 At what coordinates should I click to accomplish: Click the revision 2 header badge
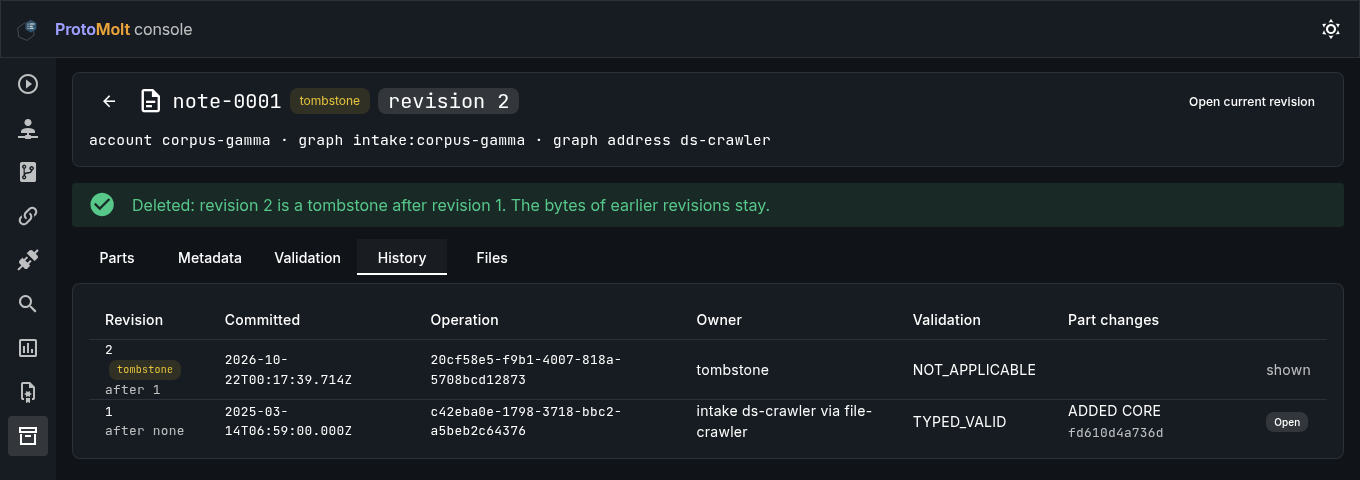(449, 101)
